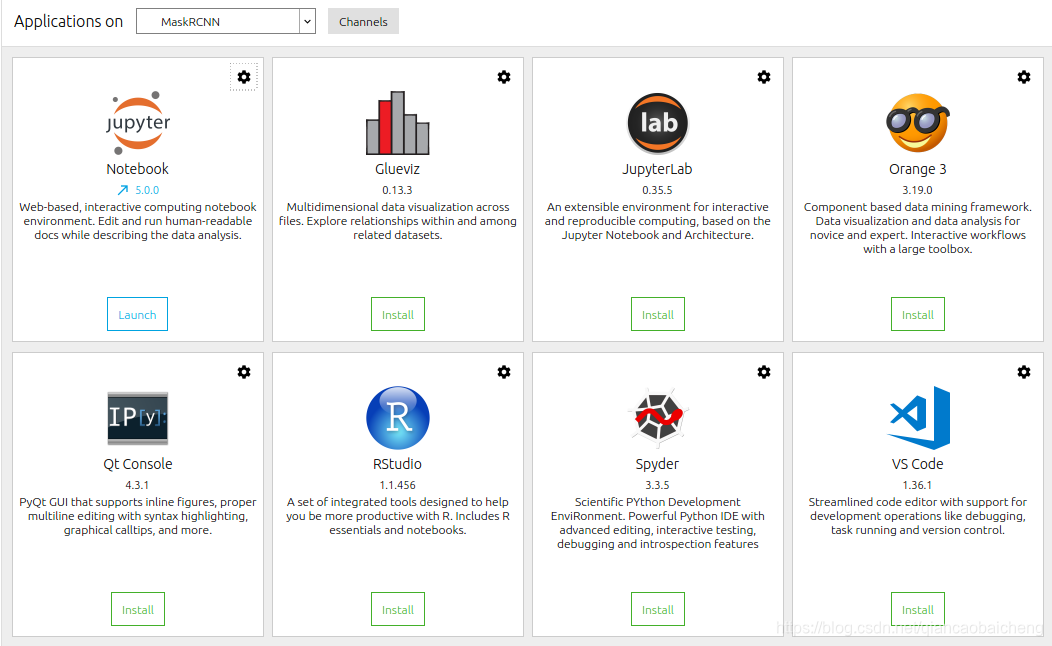Install JupyterLab
Screen dimensions: 1052x646
(658, 314)
